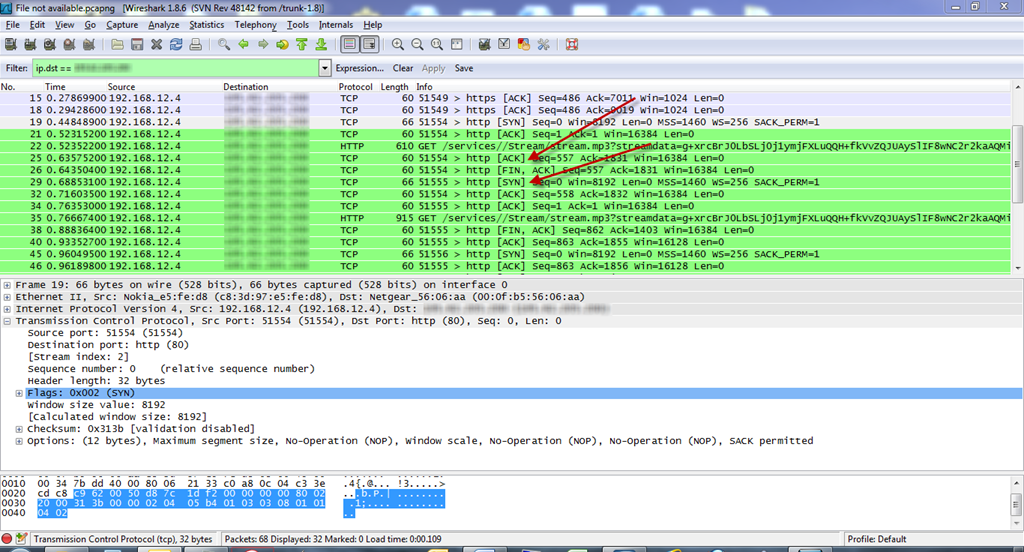The width and height of the screenshot is (1024, 552).
Task: Reload the capture file
Action: click(176, 45)
